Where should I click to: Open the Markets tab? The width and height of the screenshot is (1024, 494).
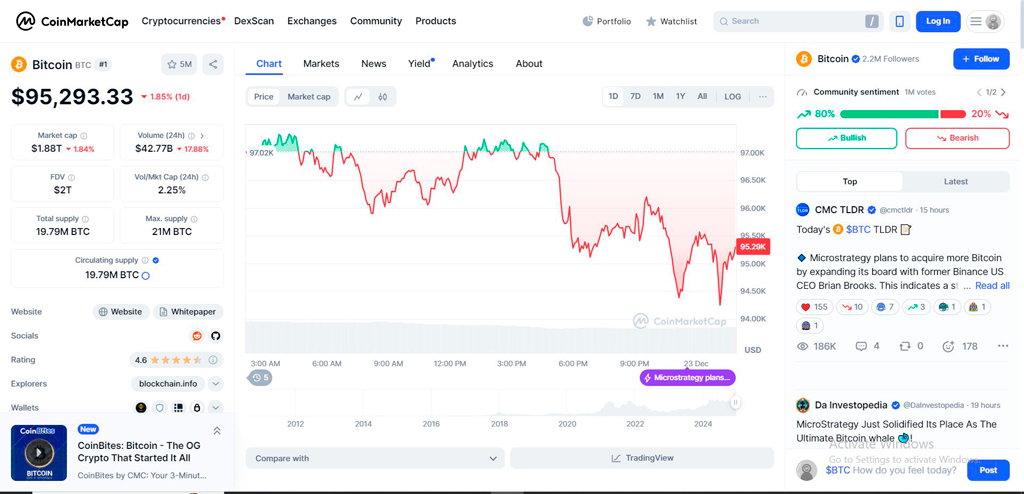321,64
